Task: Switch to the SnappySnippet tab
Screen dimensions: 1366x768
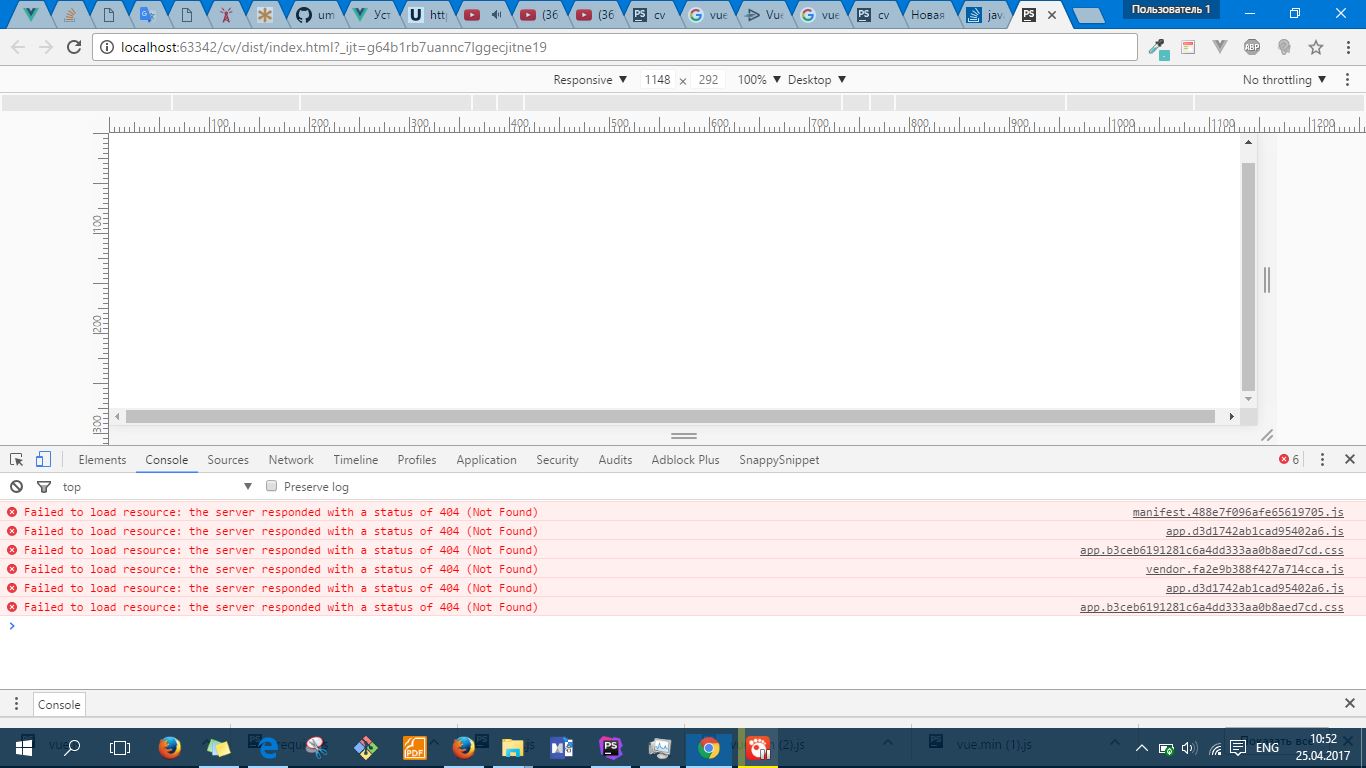Action: coord(779,460)
